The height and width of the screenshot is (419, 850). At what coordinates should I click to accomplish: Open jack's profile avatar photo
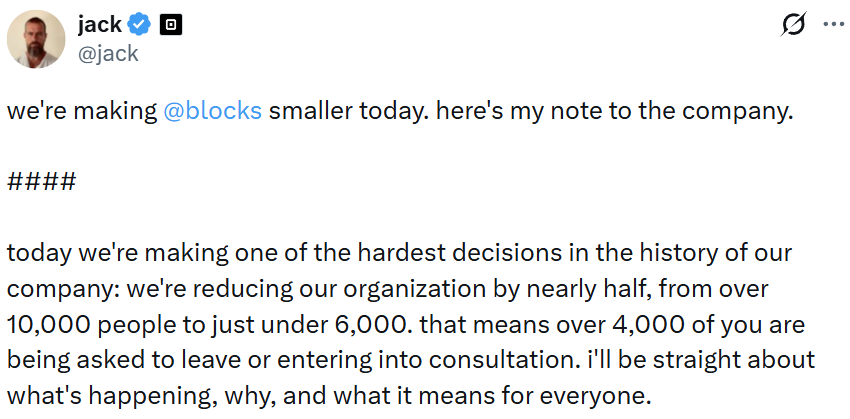[x=37, y=39]
